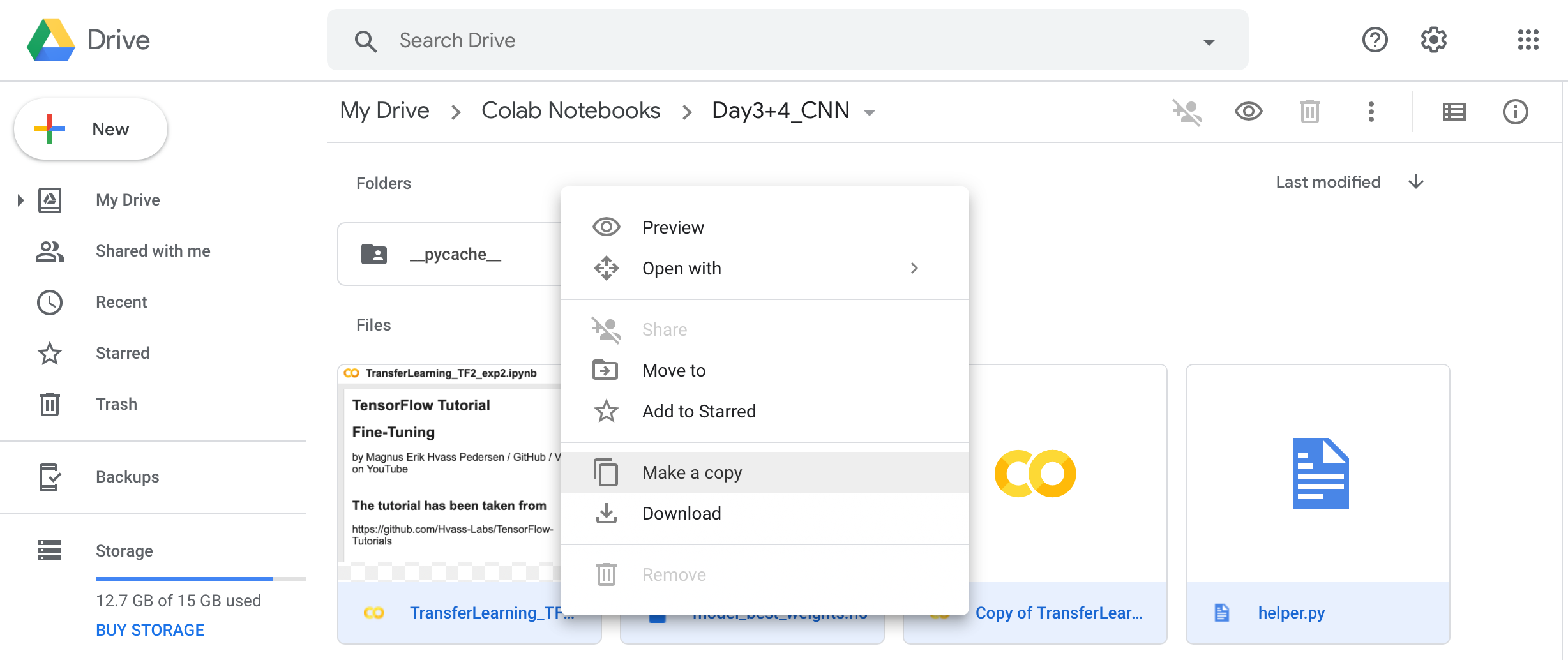
Task: Open the BUY STORAGE link
Action: tap(149, 629)
